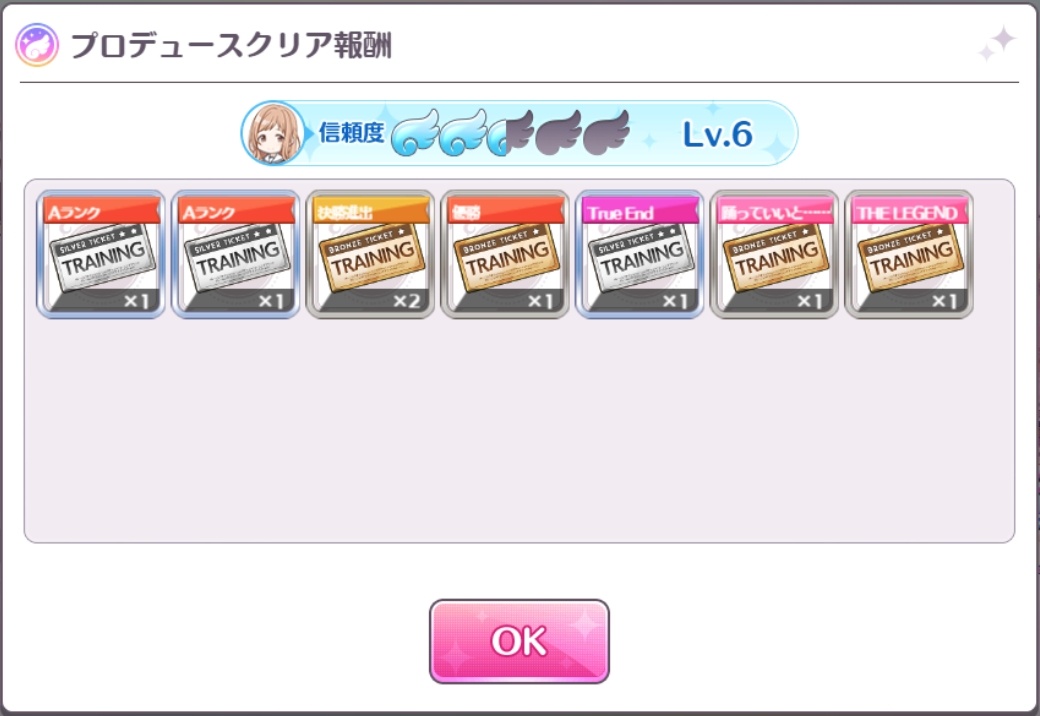Tap the sparkle decoration in the header
Screen dimensions: 1040x716
[997, 44]
